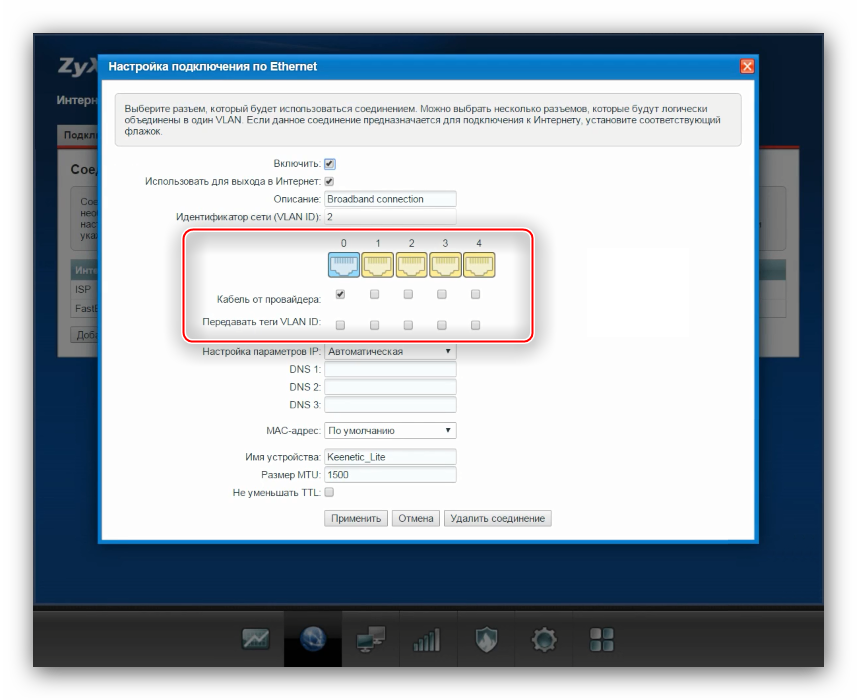Click the Удалить соединение button
The height and width of the screenshot is (700, 857).
pyautogui.click(x=497, y=519)
